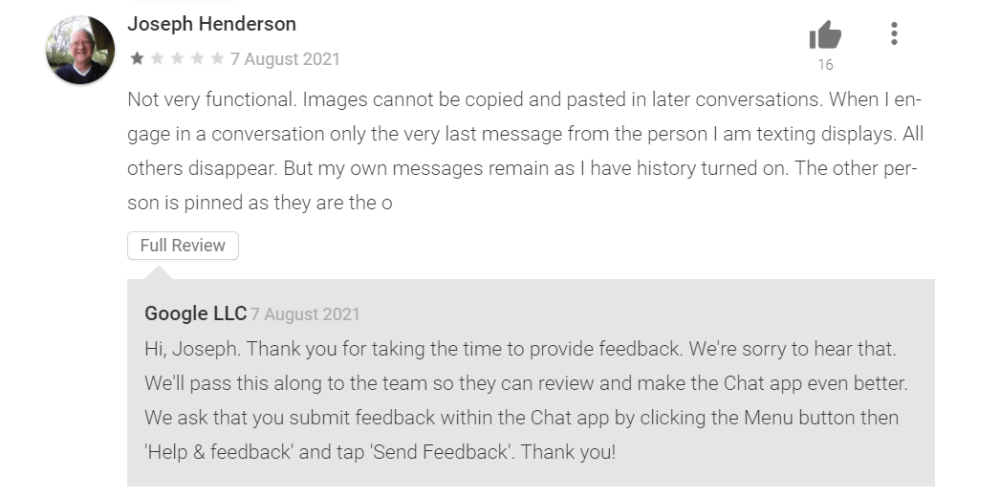The height and width of the screenshot is (497, 1000).
Task: Click the fifth rating star
Action: [x=216, y=59]
